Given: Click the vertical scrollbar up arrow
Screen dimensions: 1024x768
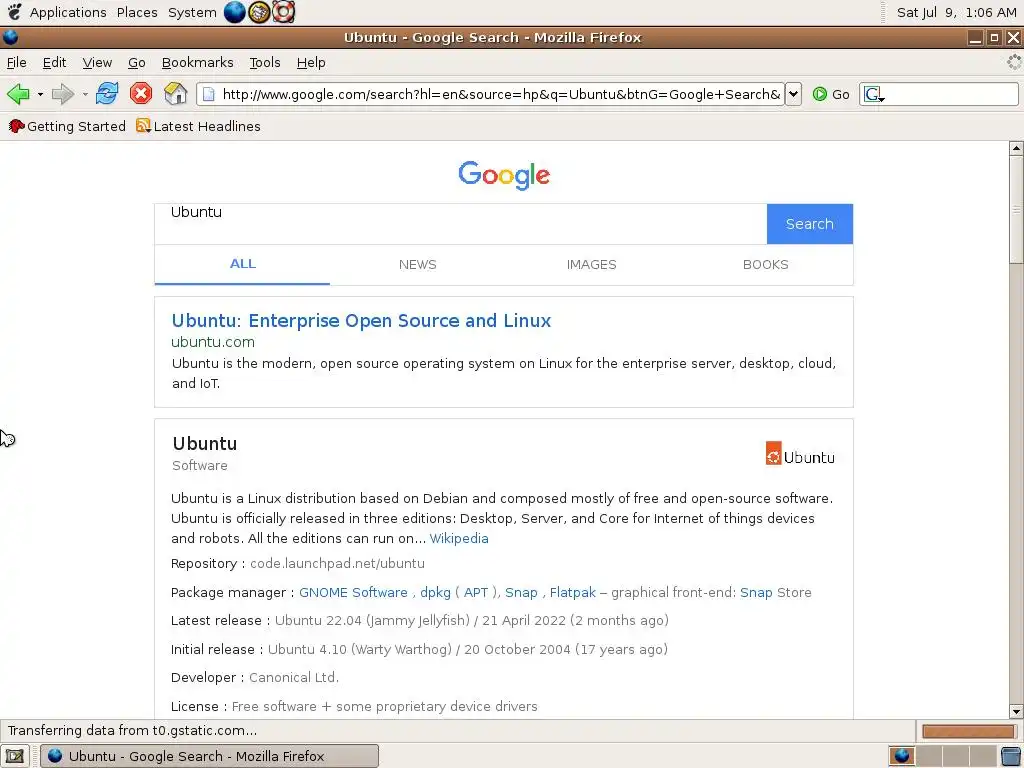Looking at the screenshot, I should (1016, 148).
